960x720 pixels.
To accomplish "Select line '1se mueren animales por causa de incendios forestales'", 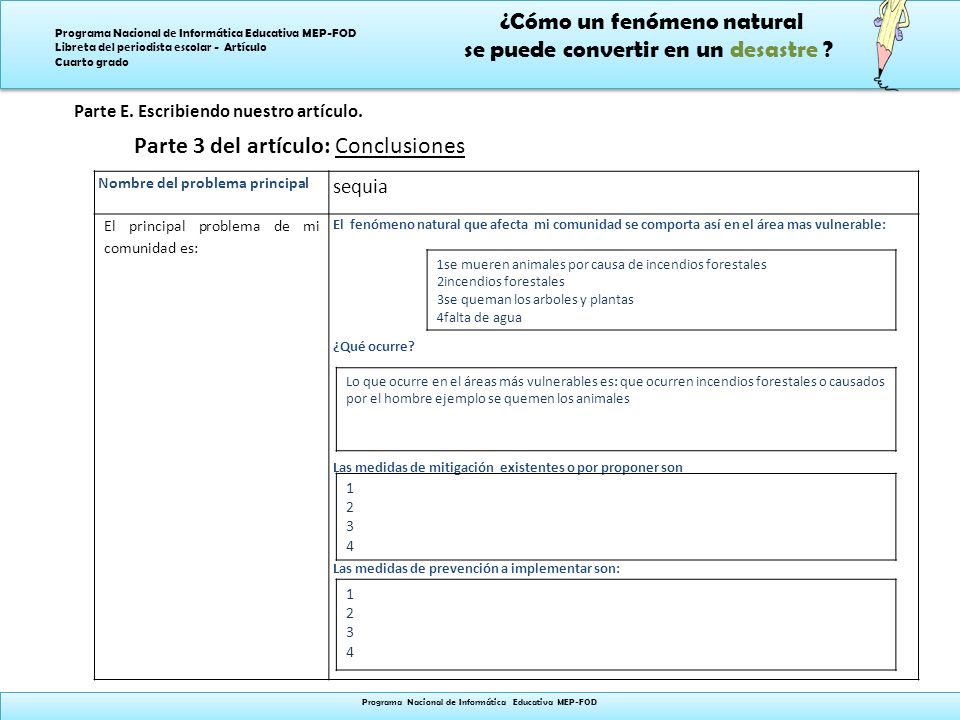I will coord(601,264).
